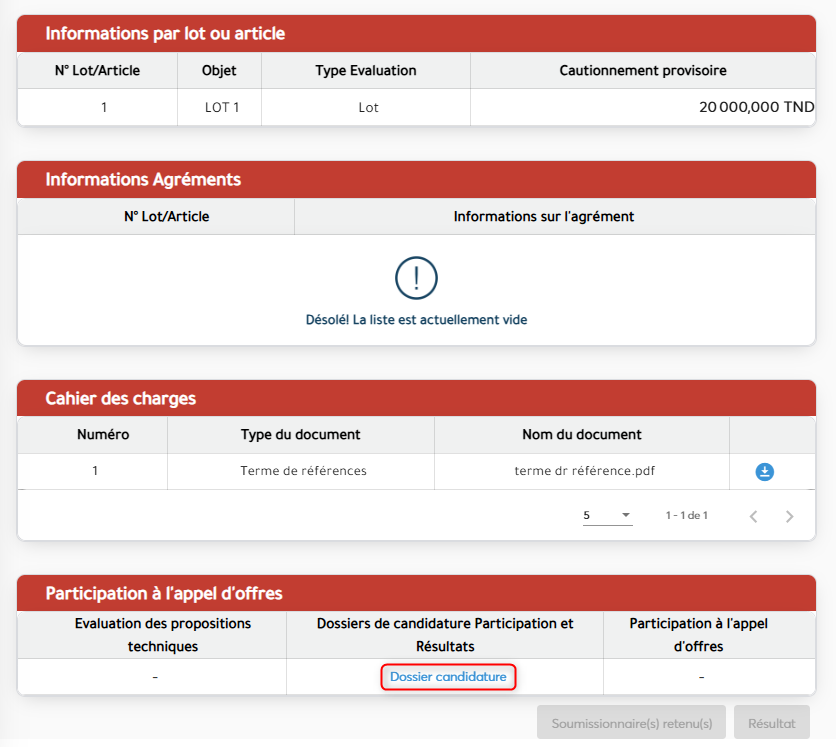Screen dimensions: 836x747
Task: Download the terme dr référence.pdf document
Action: tap(765, 472)
